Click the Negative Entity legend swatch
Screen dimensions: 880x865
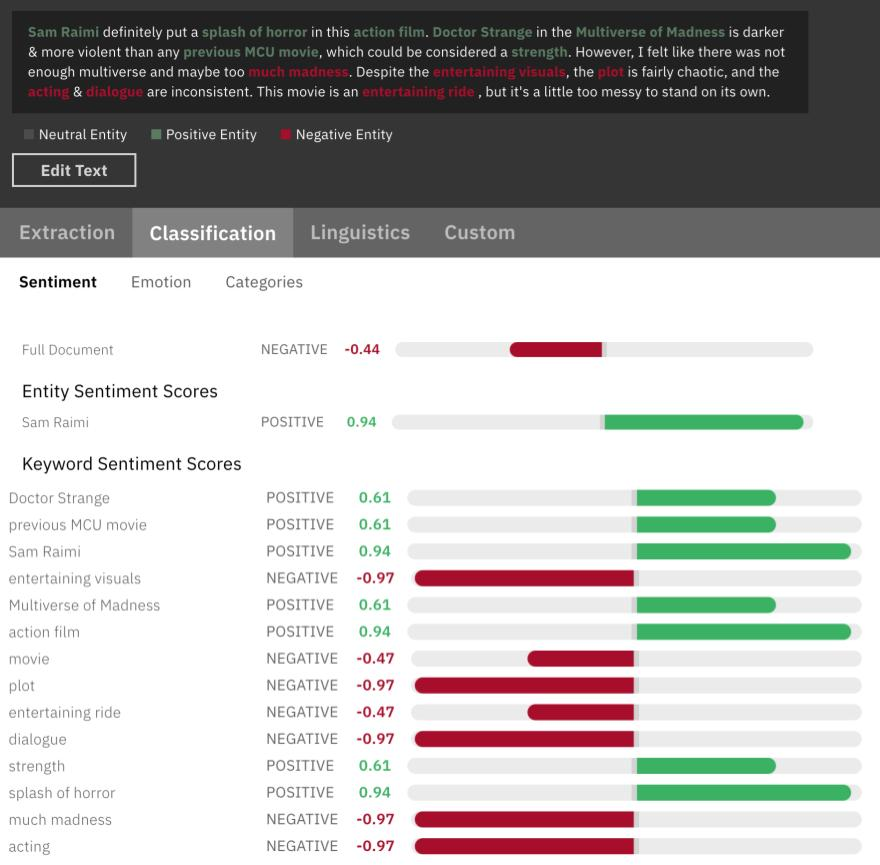pos(285,134)
